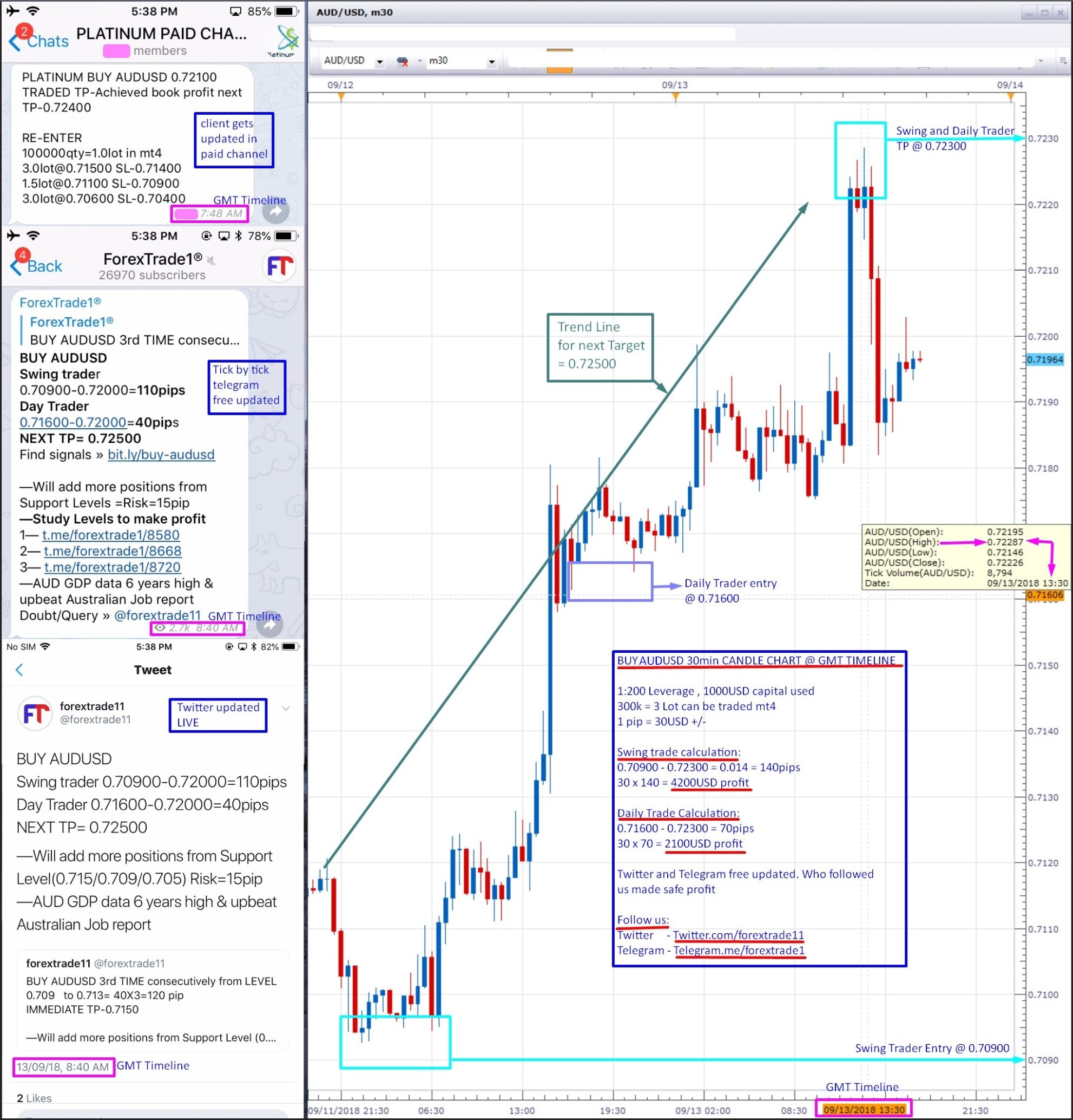Open ForexTrade1 channel title header
The width and height of the screenshot is (1073, 1120).
pyautogui.click(x=153, y=259)
